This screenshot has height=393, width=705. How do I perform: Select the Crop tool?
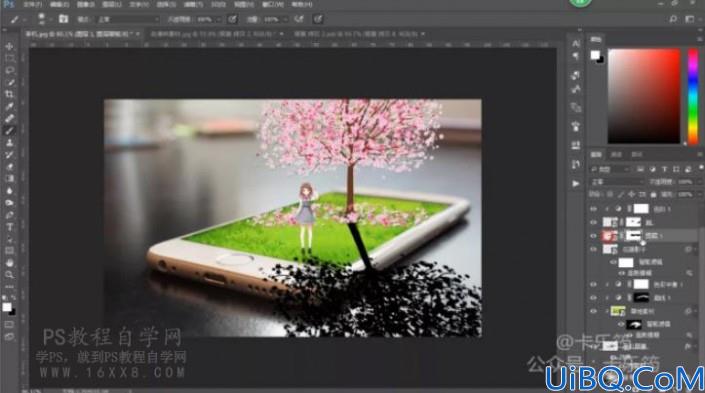pos(9,94)
